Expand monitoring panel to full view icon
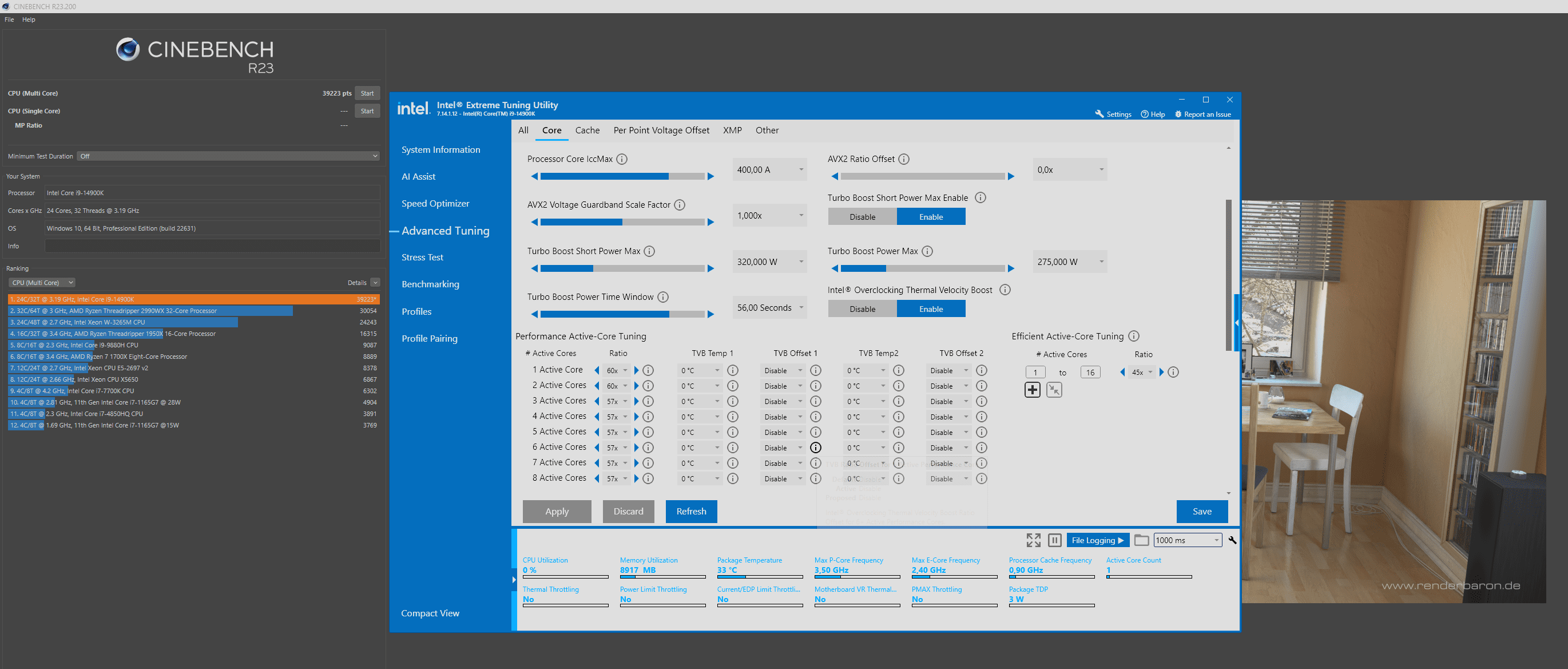Image resolution: width=1568 pixels, height=669 pixels. pyautogui.click(x=1033, y=540)
